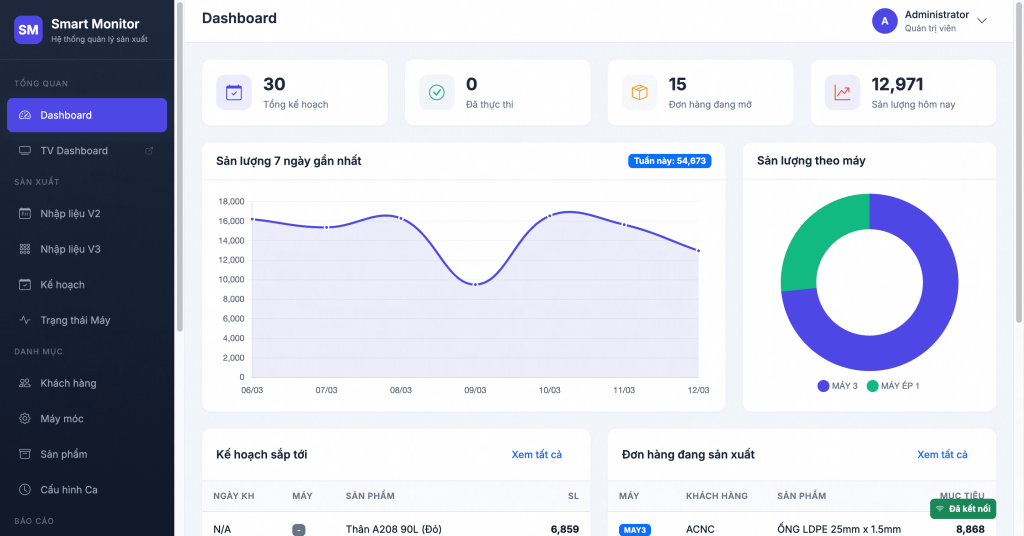Go to Khách hàng in the sidebar

point(68,383)
